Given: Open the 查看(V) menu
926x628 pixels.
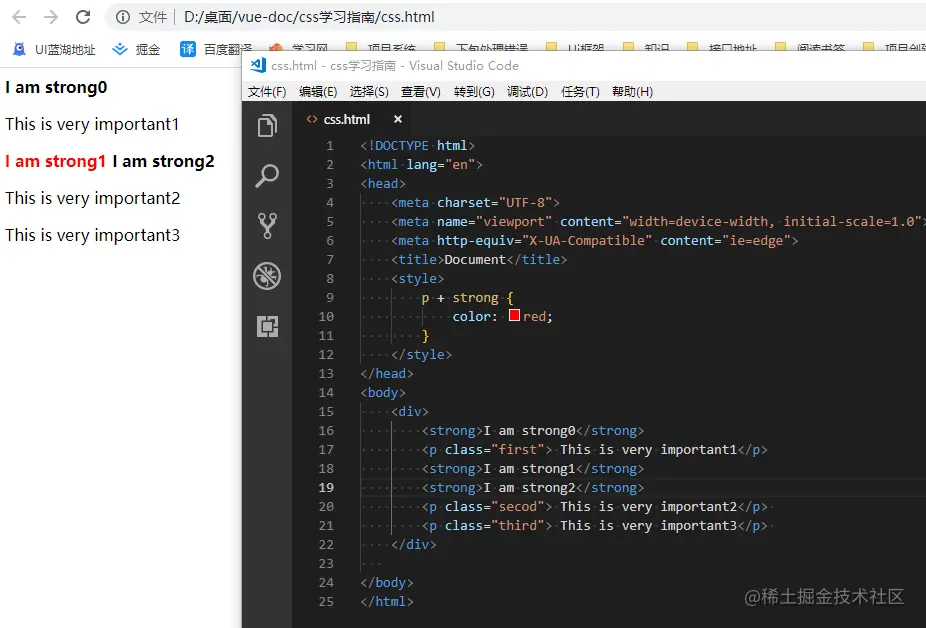Looking at the screenshot, I should coord(420,92).
